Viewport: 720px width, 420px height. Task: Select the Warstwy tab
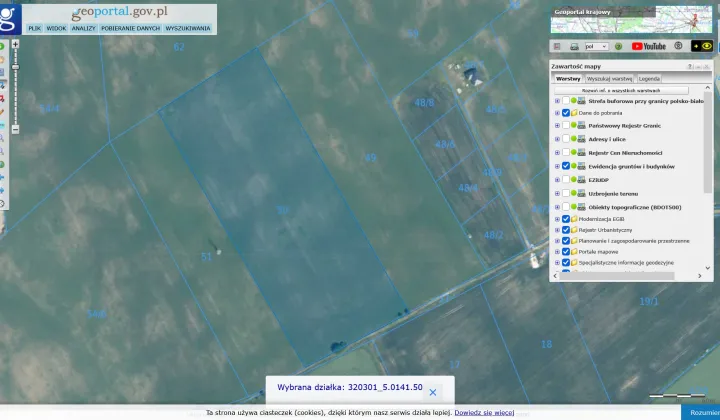[568, 79]
